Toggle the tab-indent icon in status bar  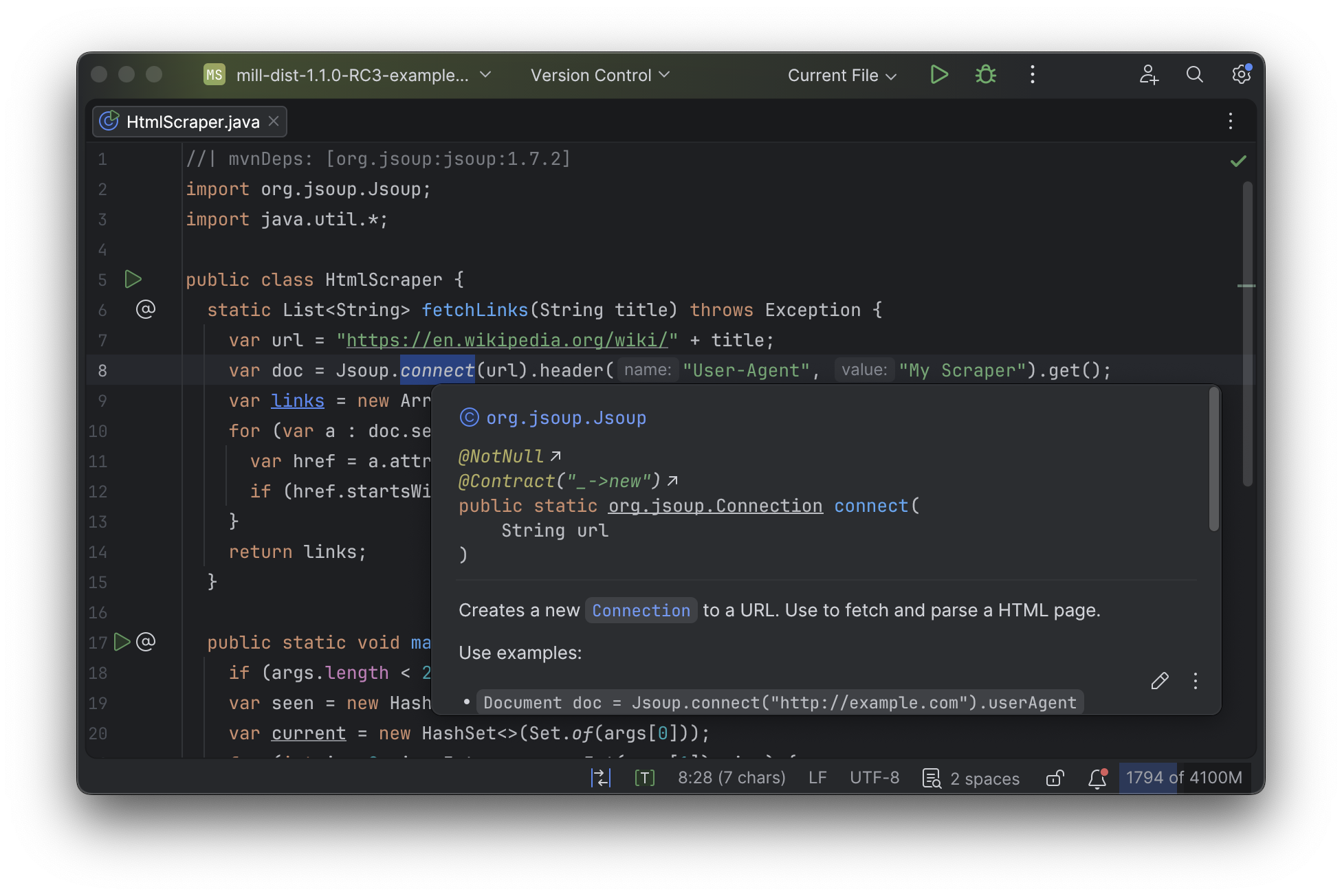tap(600, 778)
